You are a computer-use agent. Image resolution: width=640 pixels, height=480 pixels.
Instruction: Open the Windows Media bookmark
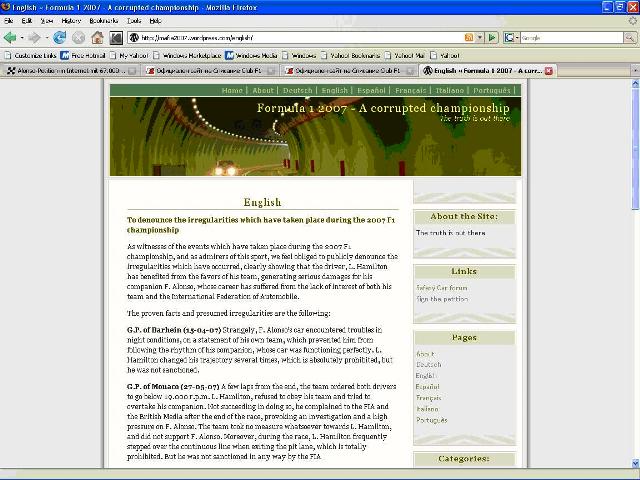pos(251,56)
